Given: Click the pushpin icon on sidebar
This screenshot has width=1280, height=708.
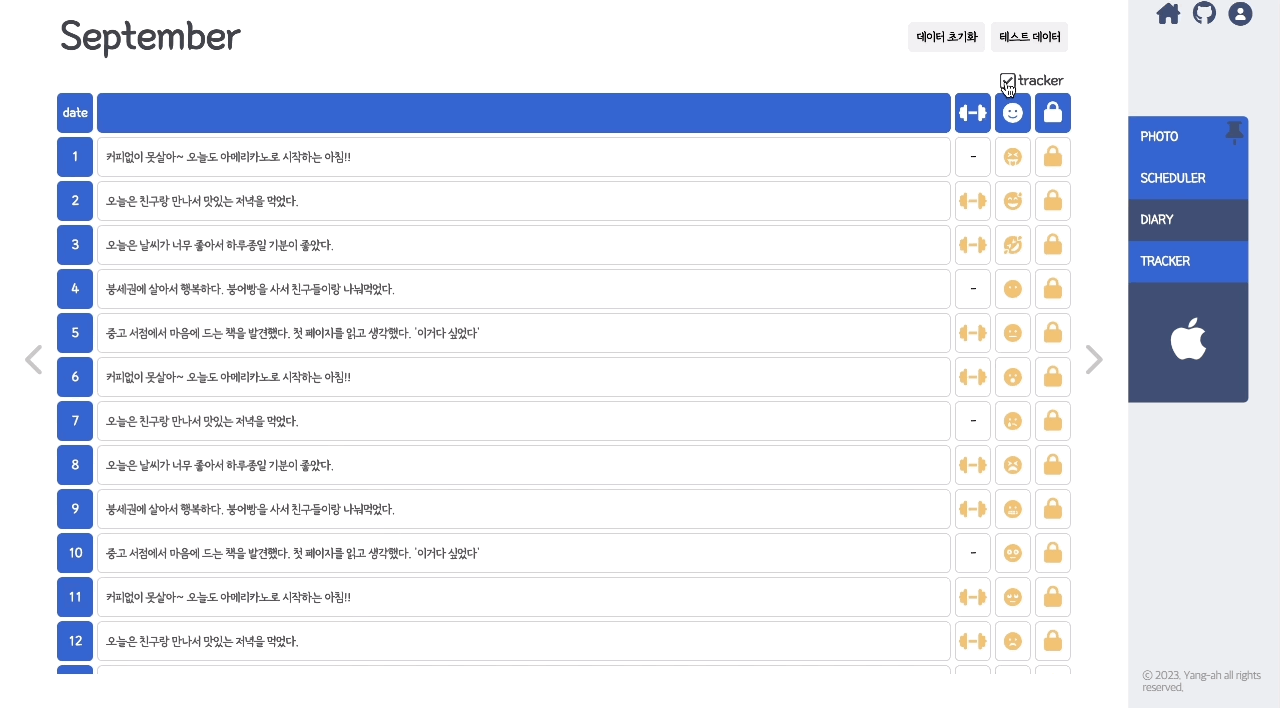Looking at the screenshot, I should point(1234,132).
